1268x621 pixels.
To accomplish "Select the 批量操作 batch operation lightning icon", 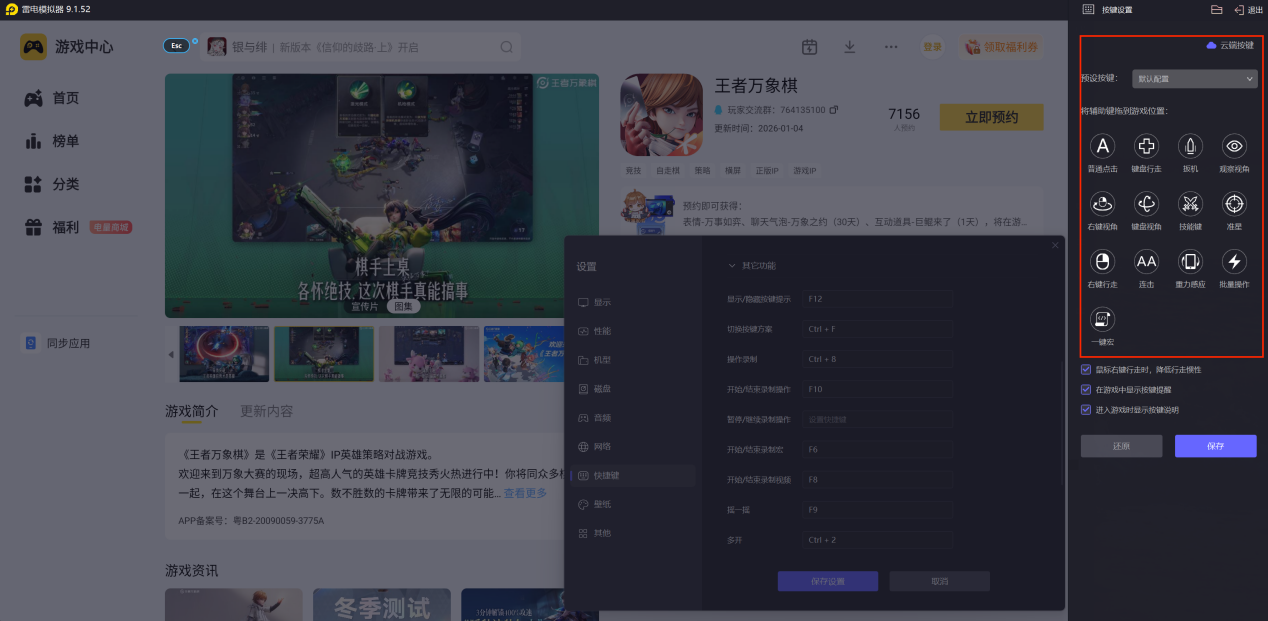I will [1235, 262].
